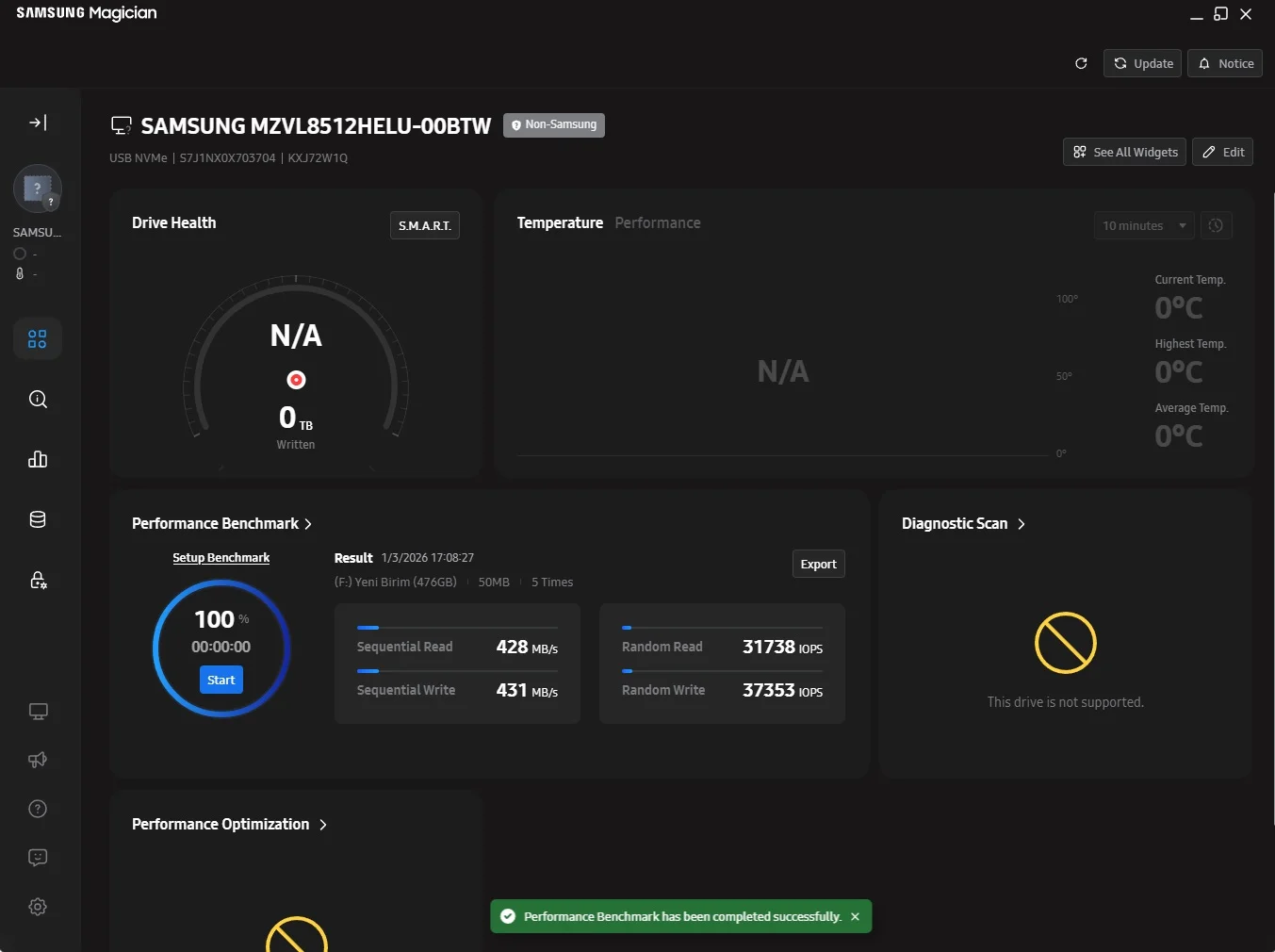Click the Current Temp. reading
This screenshot has height=952, width=1275.
[1179, 307]
